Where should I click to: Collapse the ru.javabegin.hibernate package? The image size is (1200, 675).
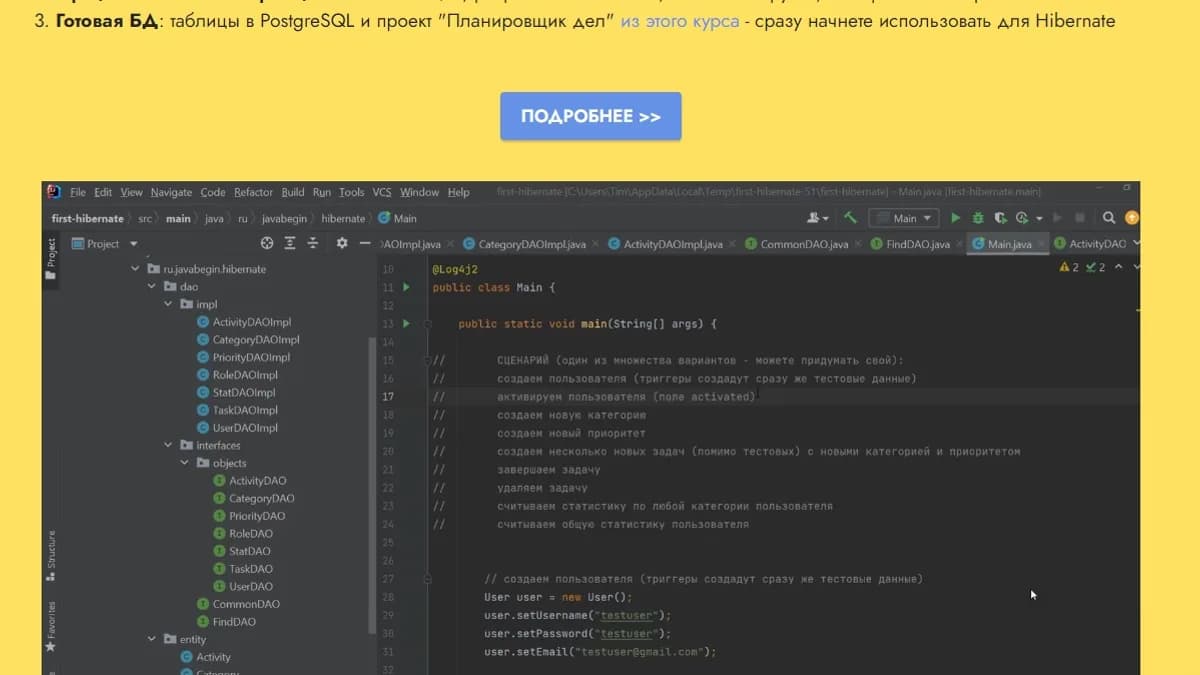coord(136,269)
